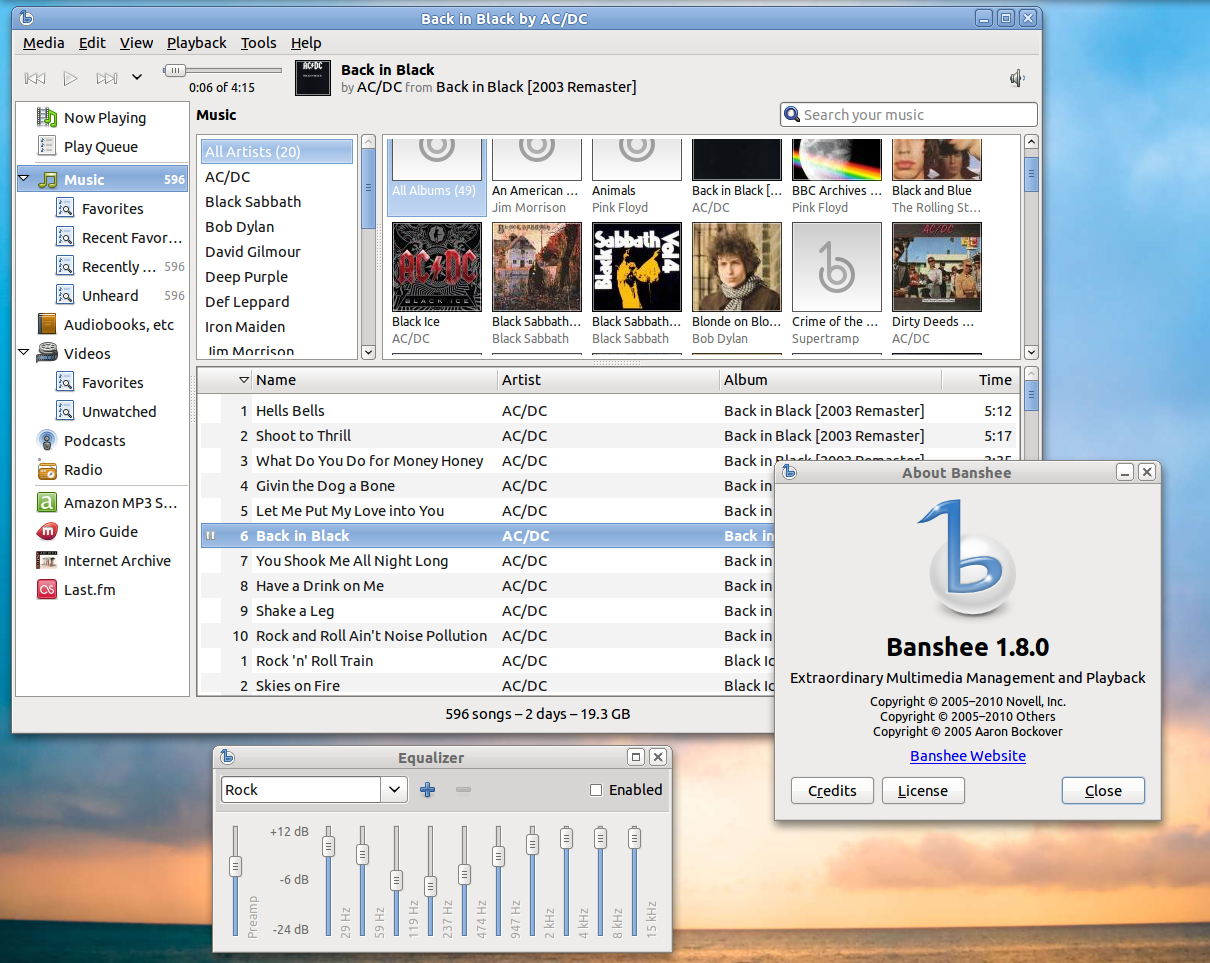This screenshot has width=1210, height=963.
Task: Select the Black Ice album cover
Action: click(436, 266)
